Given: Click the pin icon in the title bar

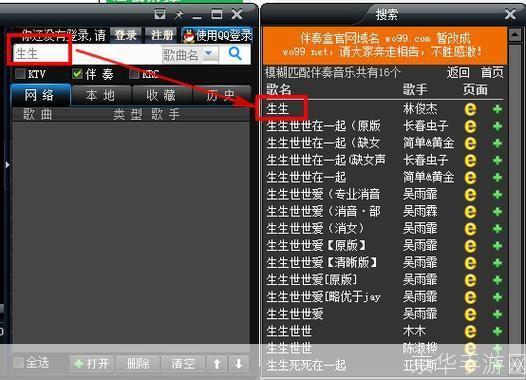Looking at the screenshot, I should (179, 14).
